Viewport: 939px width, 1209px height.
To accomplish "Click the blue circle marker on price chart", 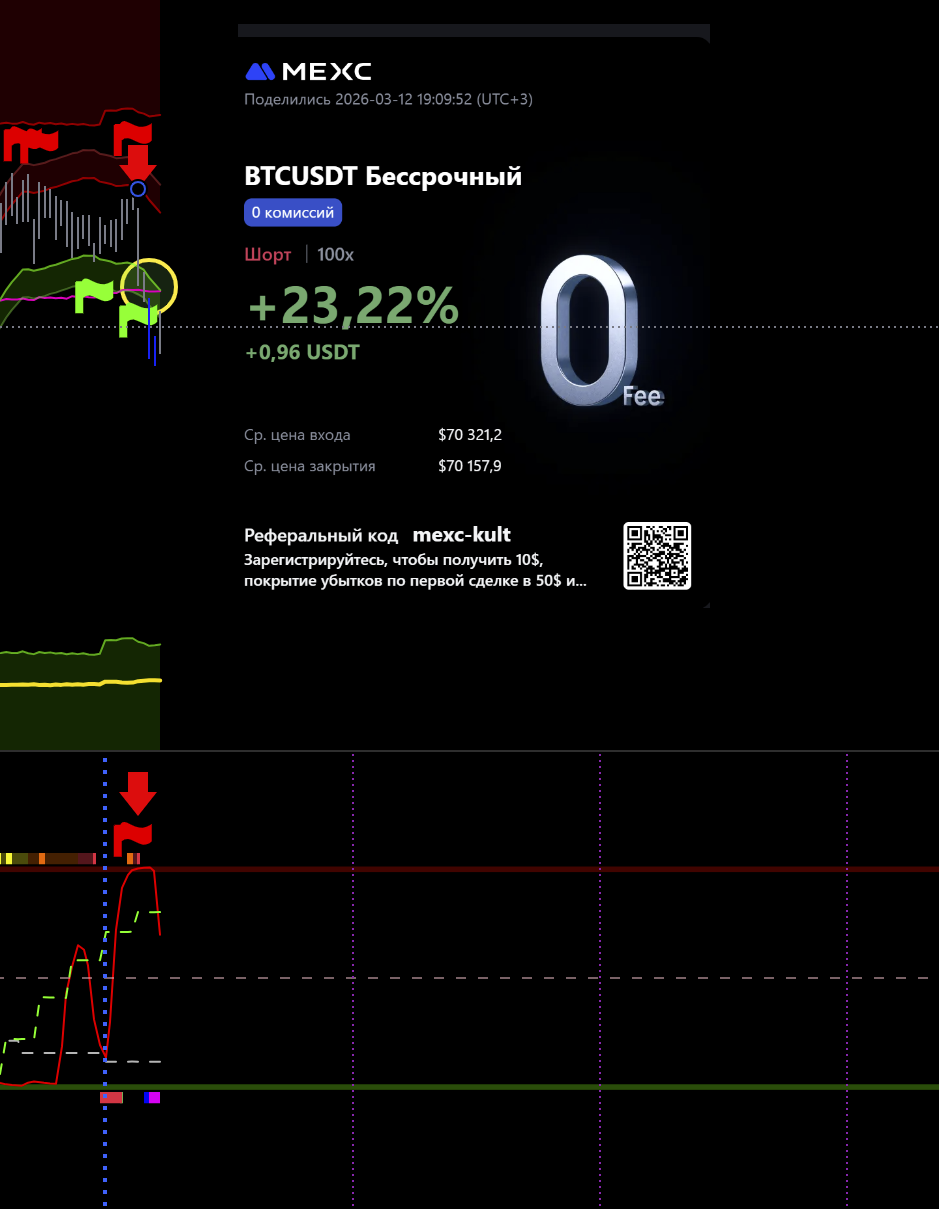I will click(x=138, y=189).
